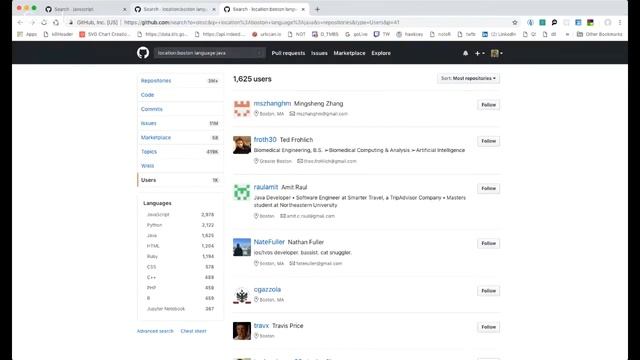Click NateFuller's avatar photo

tap(242, 247)
